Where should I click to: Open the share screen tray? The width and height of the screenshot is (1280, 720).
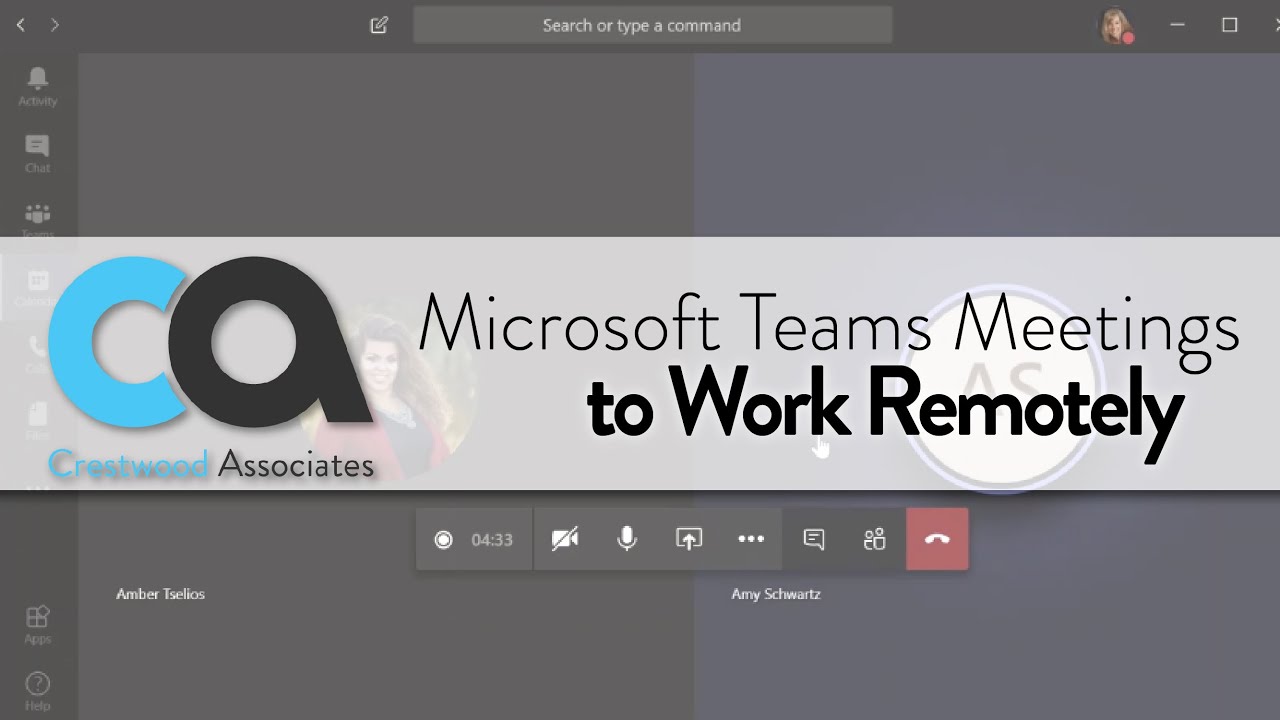click(689, 539)
